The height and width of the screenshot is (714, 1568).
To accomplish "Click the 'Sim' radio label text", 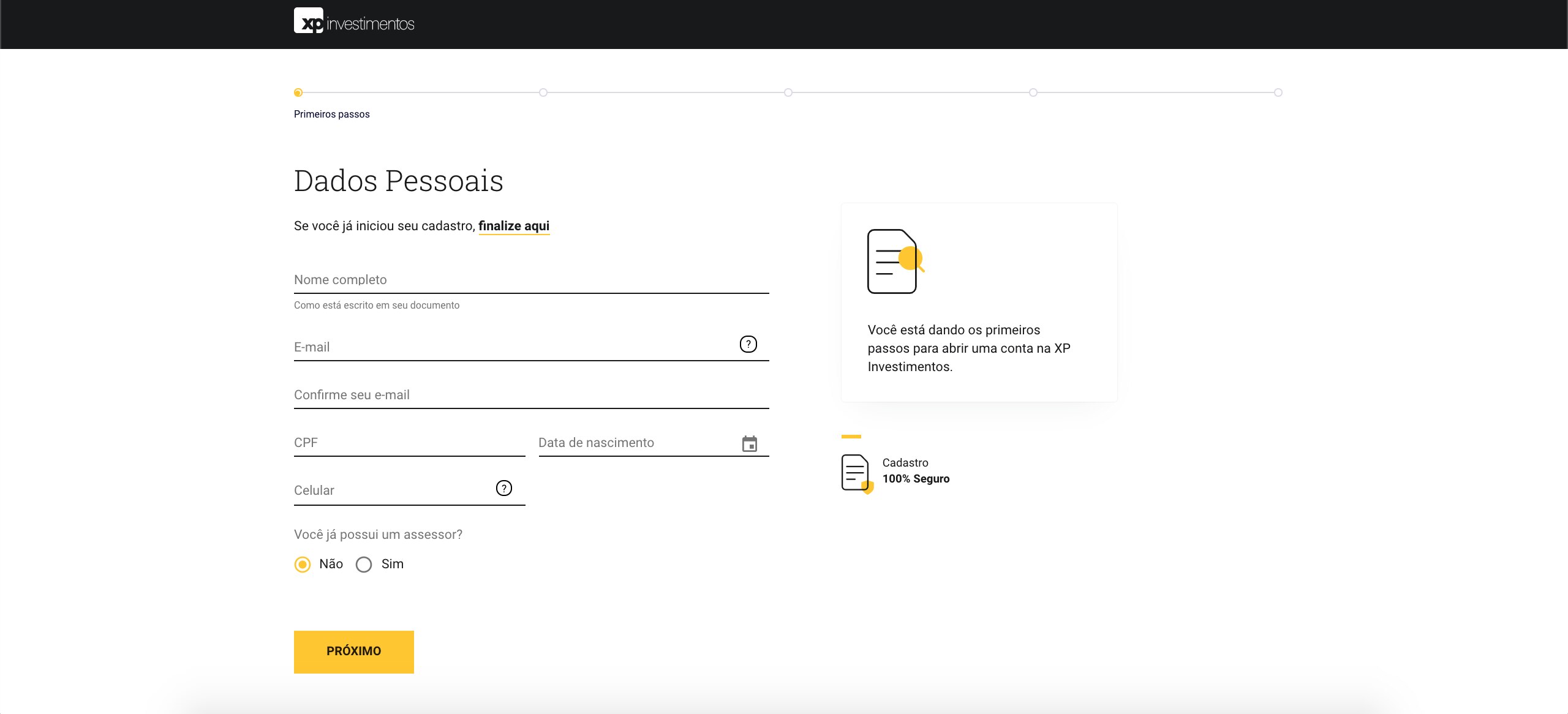I will point(392,564).
